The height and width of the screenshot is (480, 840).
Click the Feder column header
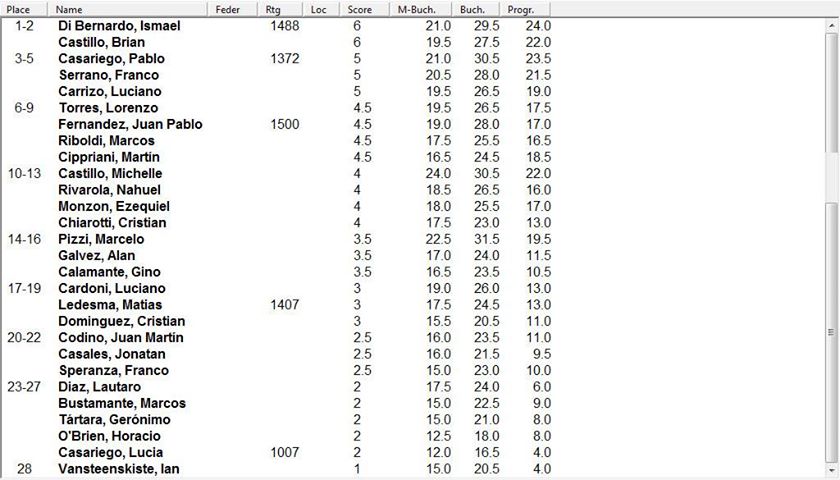[234, 9]
